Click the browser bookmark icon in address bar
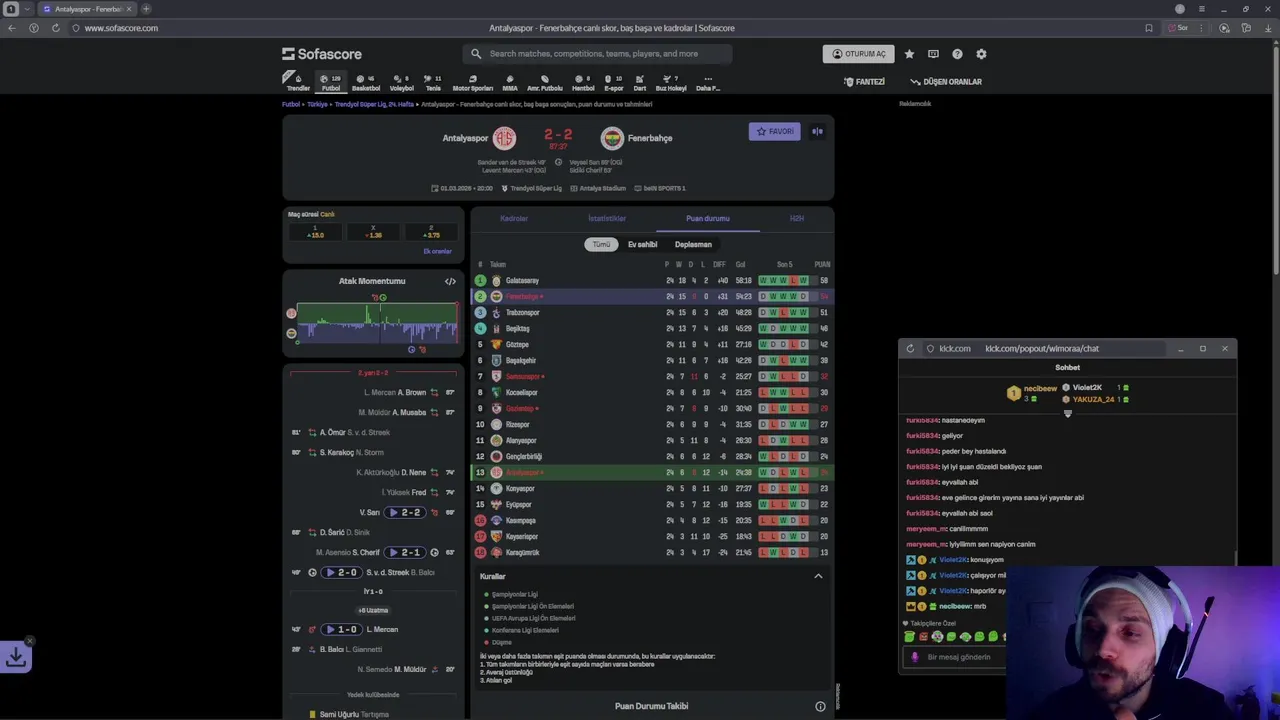 tap(1149, 28)
